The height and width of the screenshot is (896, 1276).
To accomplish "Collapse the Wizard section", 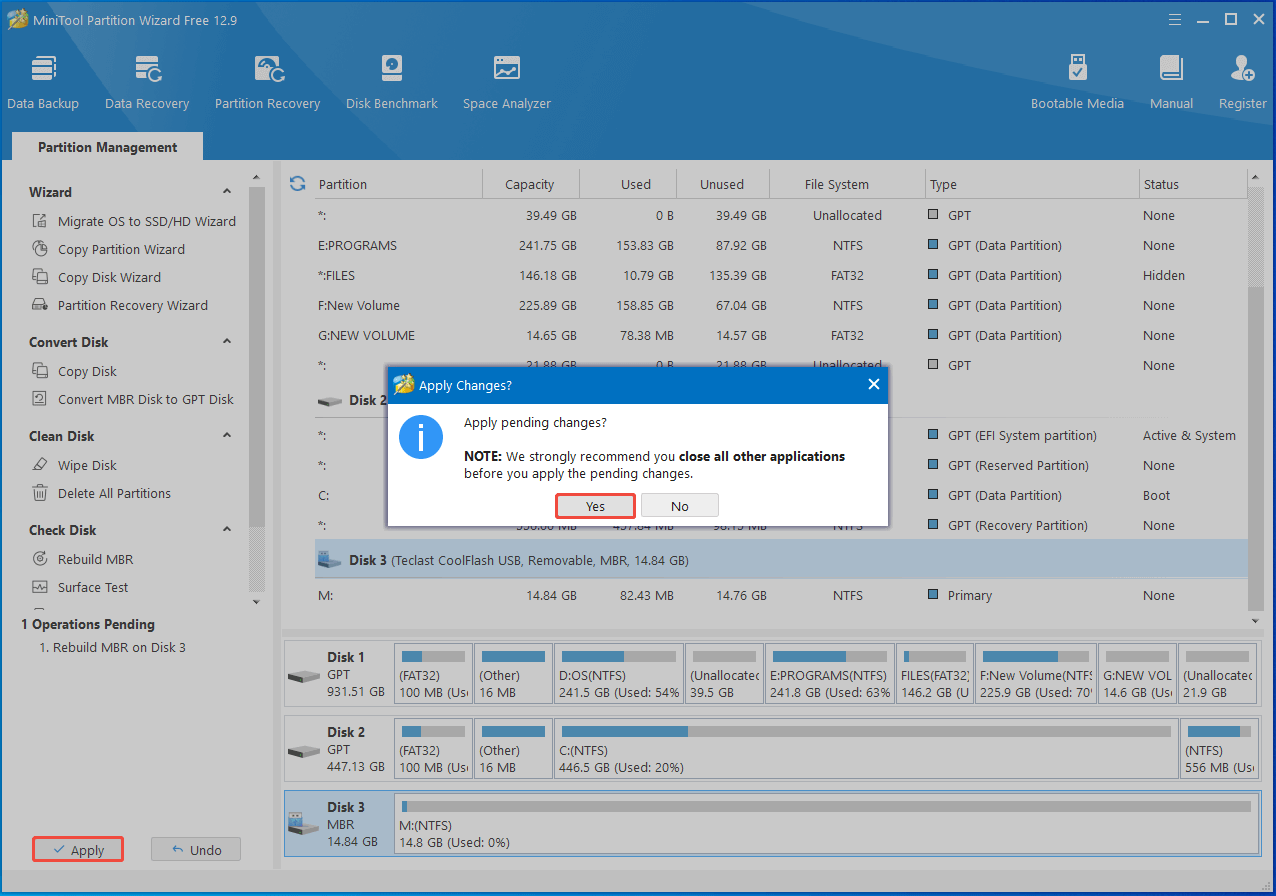I will coord(227,192).
